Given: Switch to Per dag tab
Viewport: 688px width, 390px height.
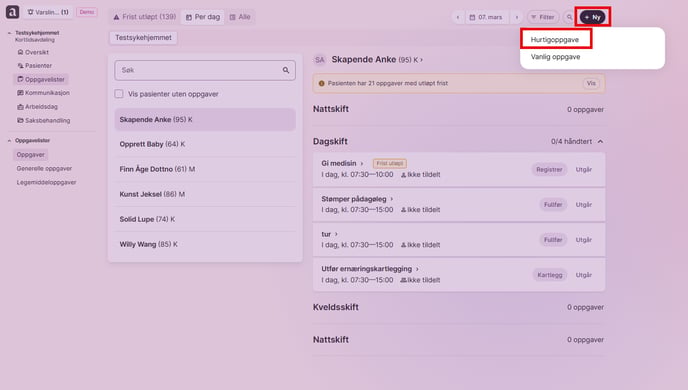Looking at the screenshot, I should (203, 17).
